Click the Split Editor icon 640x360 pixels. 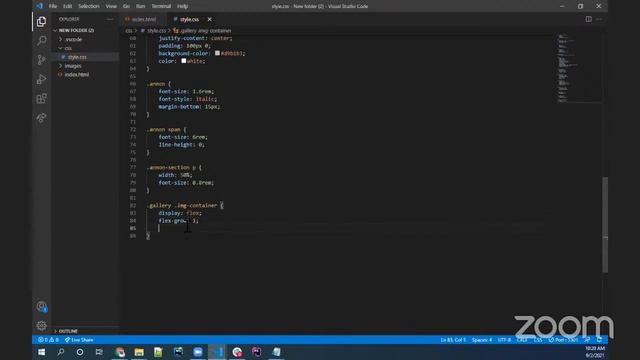588,19
